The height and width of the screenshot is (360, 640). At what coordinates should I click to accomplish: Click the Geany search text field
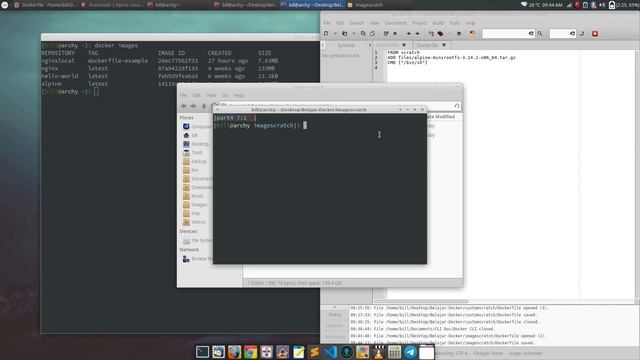pos(509,33)
